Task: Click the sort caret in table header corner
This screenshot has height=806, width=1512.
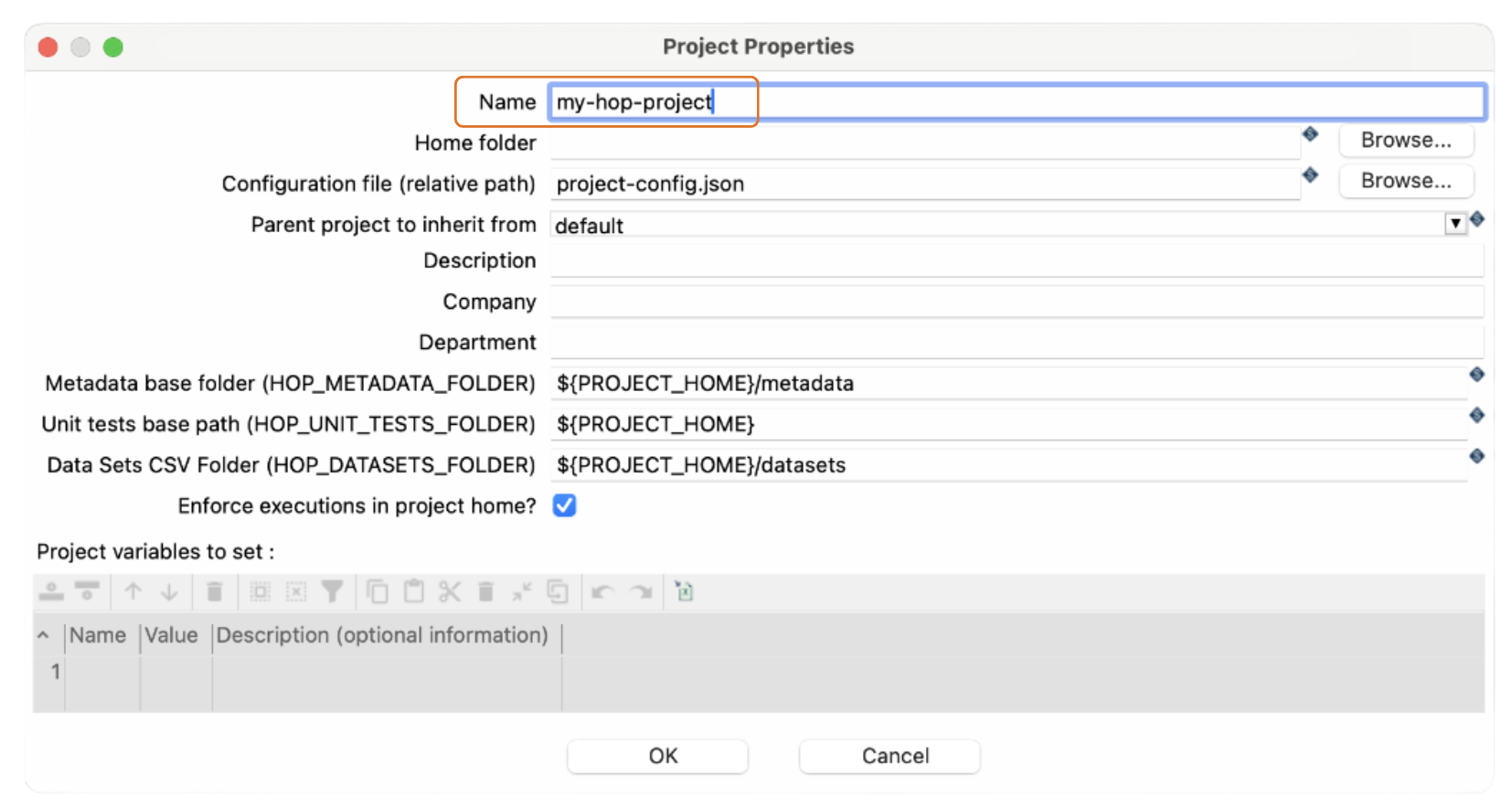Action: click(x=43, y=635)
